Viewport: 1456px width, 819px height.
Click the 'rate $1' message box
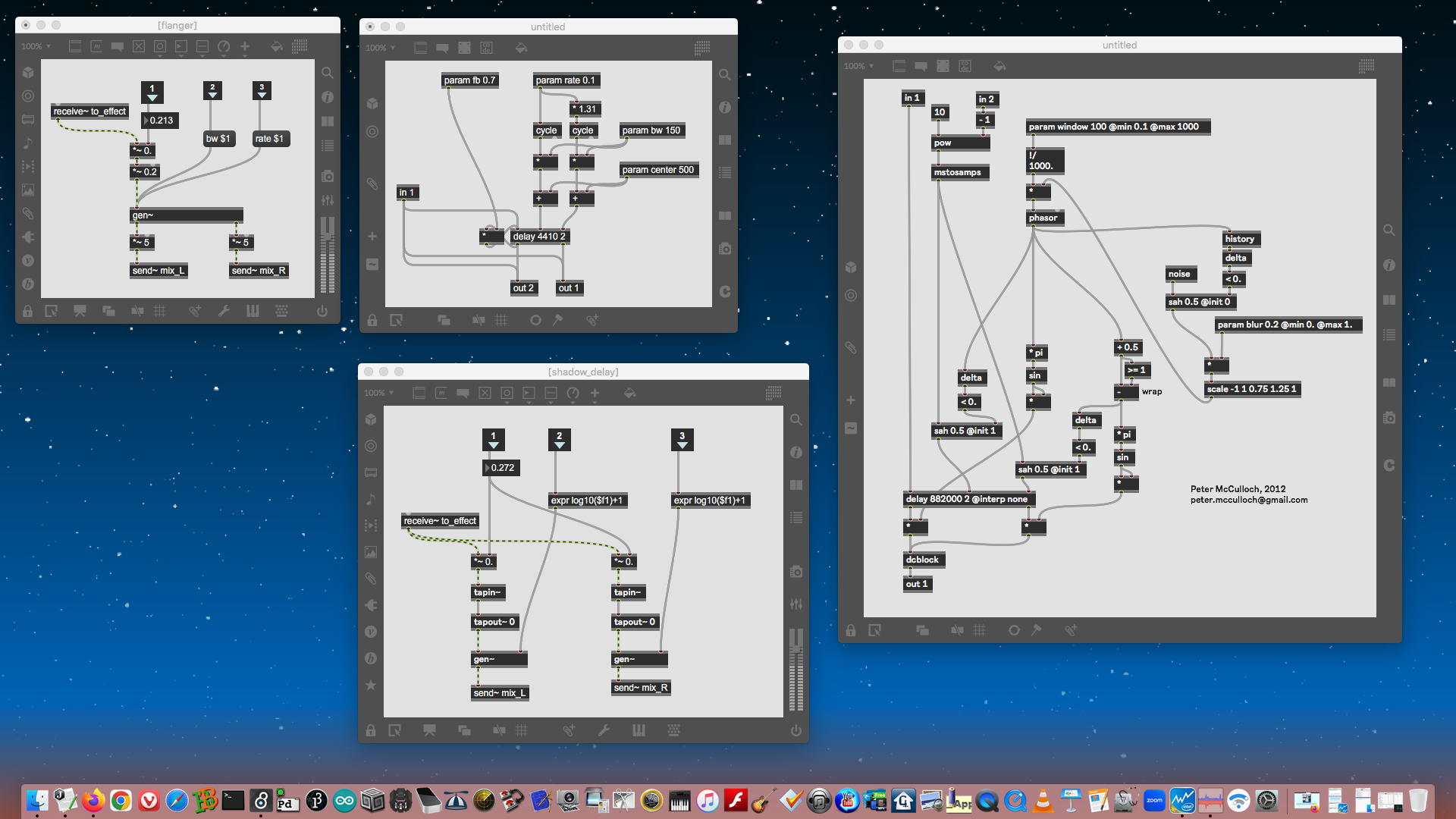269,139
